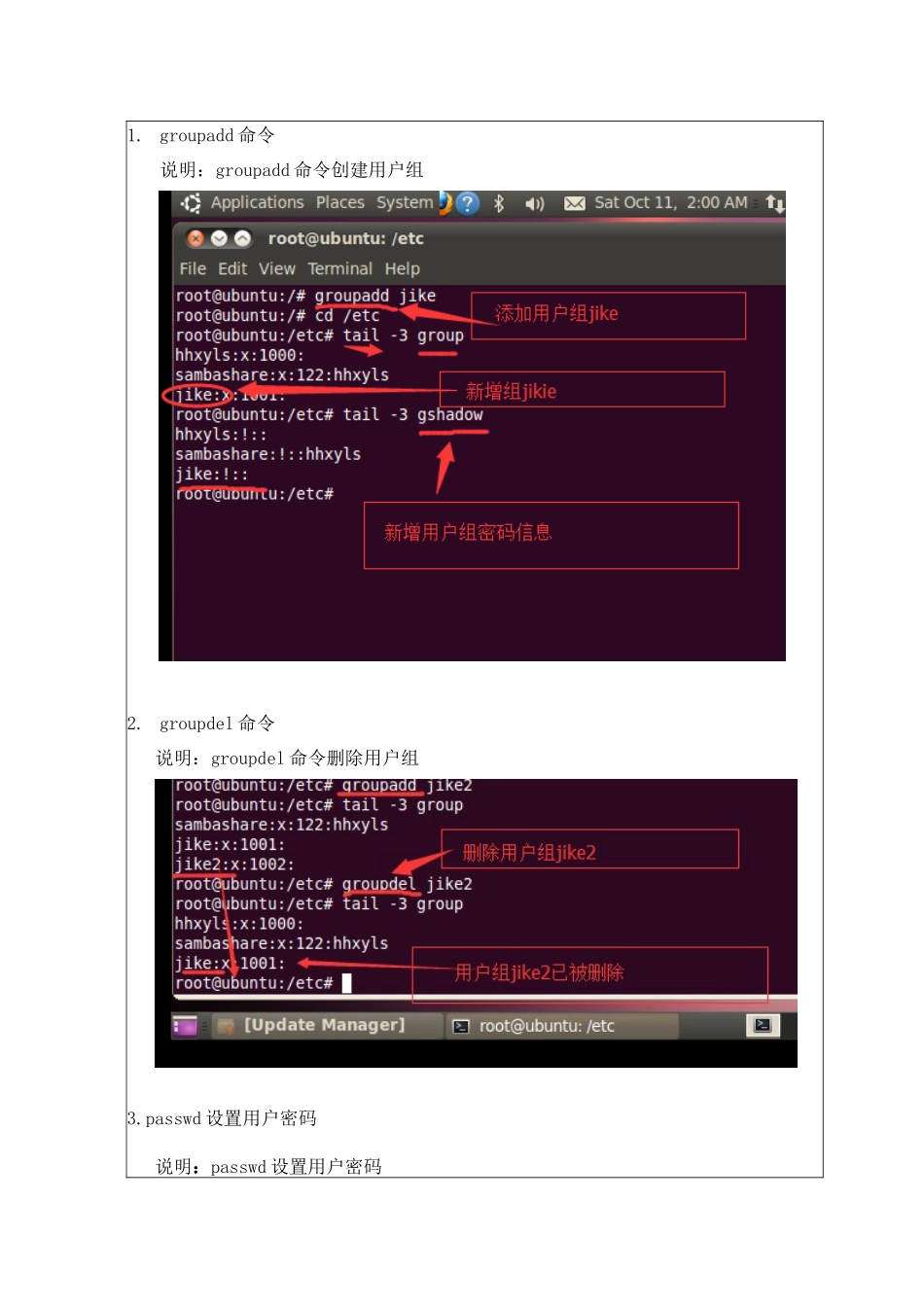924x1307 pixels.
Task: Open the volume speaker indicator
Action: point(534,203)
